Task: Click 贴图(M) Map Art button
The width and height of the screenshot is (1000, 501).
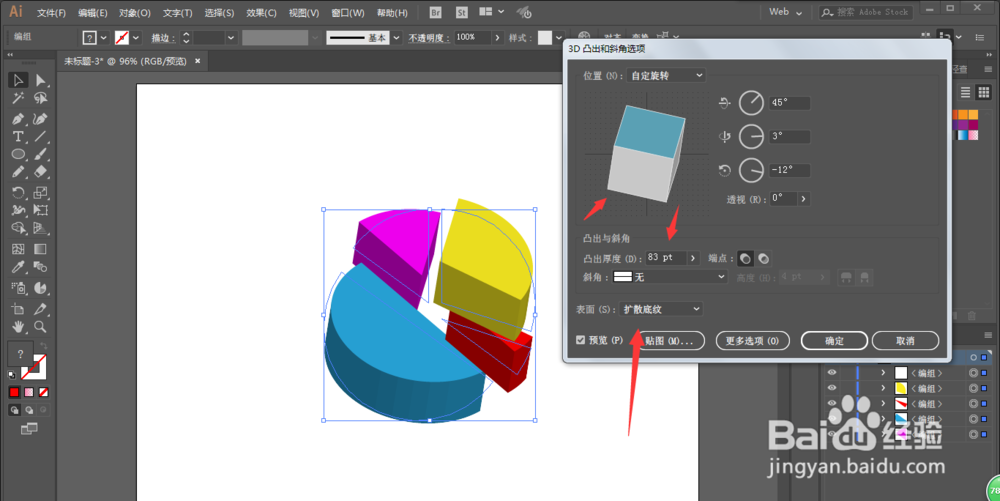Action: point(668,341)
